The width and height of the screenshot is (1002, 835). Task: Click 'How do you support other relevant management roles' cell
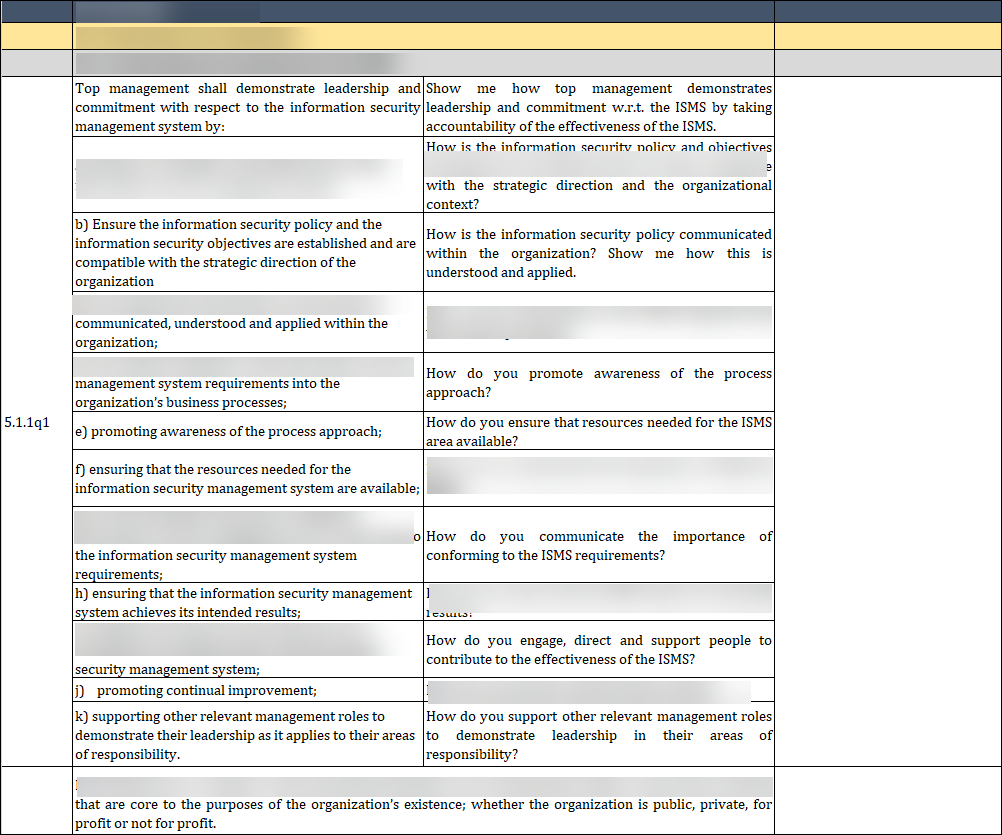pyautogui.click(x=598, y=735)
